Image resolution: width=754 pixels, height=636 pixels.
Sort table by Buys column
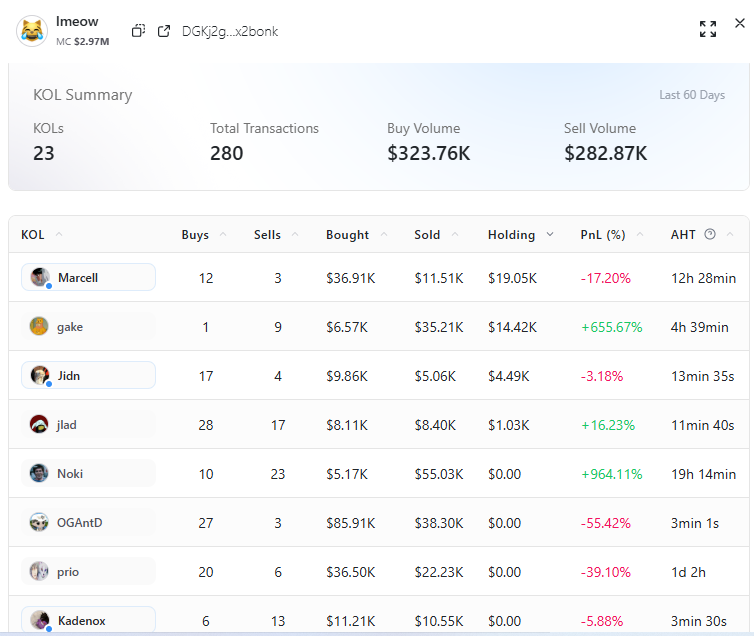[x=223, y=235]
